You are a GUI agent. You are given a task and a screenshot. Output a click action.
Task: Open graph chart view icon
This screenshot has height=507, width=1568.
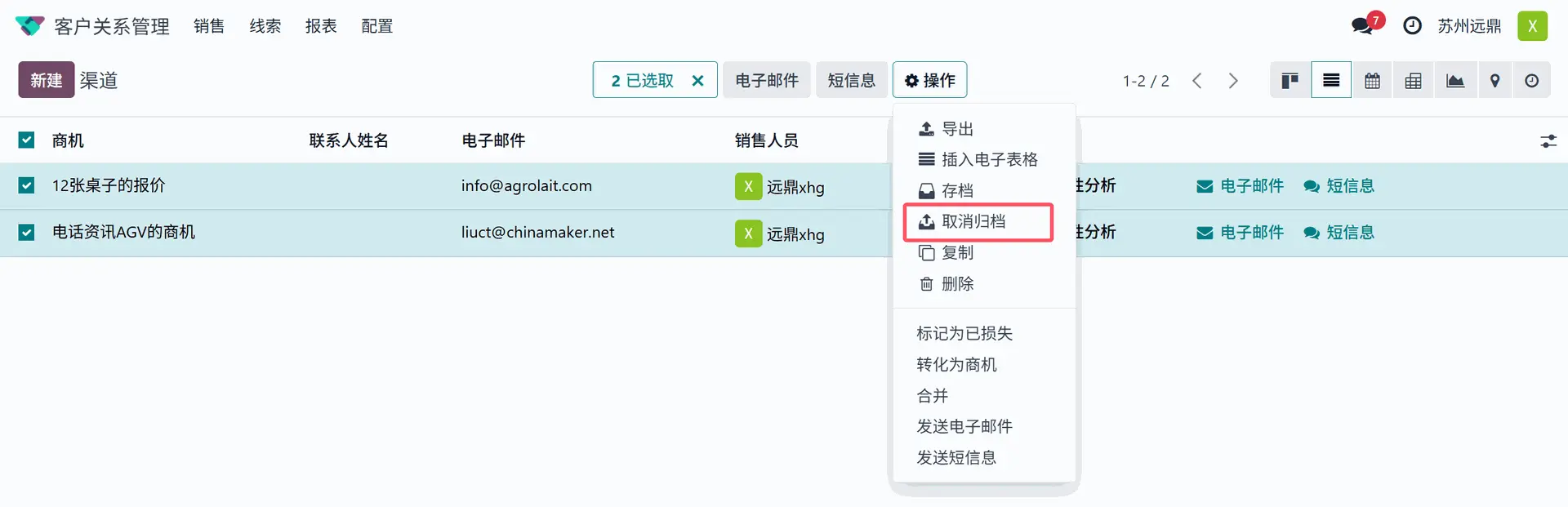(x=1455, y=80)
